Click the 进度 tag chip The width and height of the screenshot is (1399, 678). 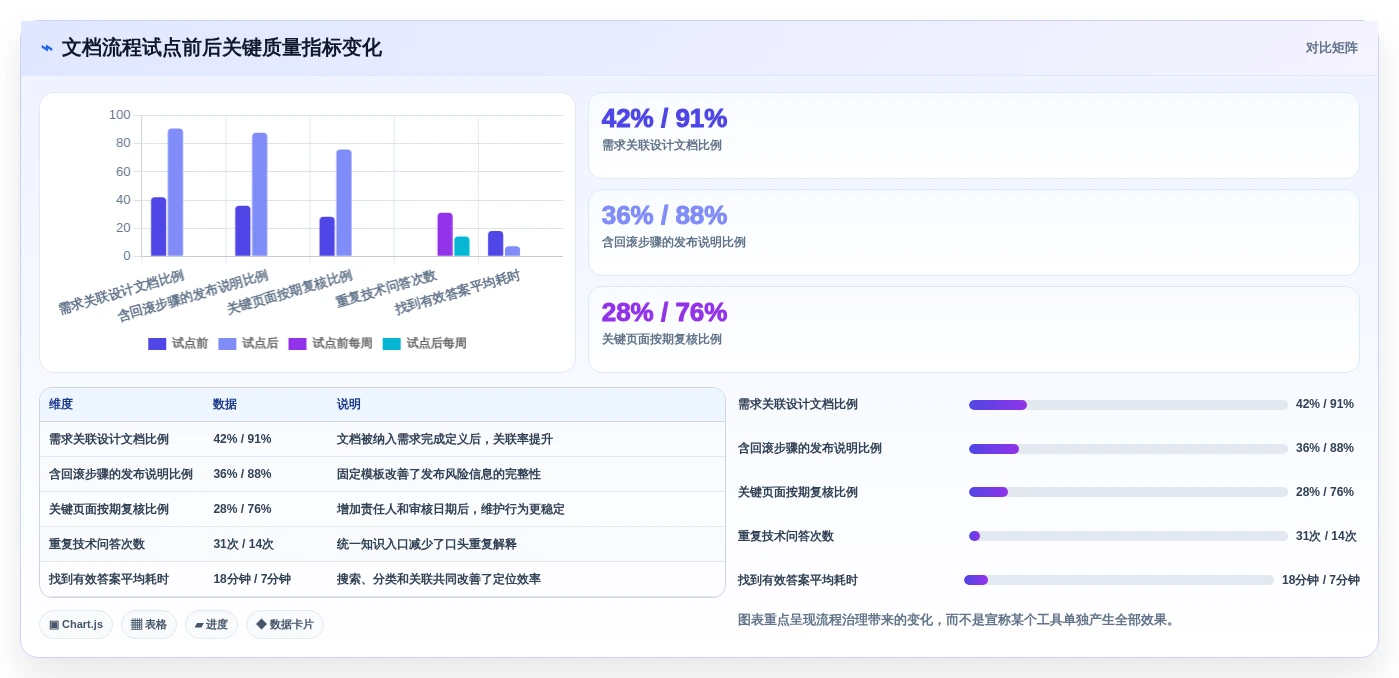pyautogui.click(x=211, y=625)
